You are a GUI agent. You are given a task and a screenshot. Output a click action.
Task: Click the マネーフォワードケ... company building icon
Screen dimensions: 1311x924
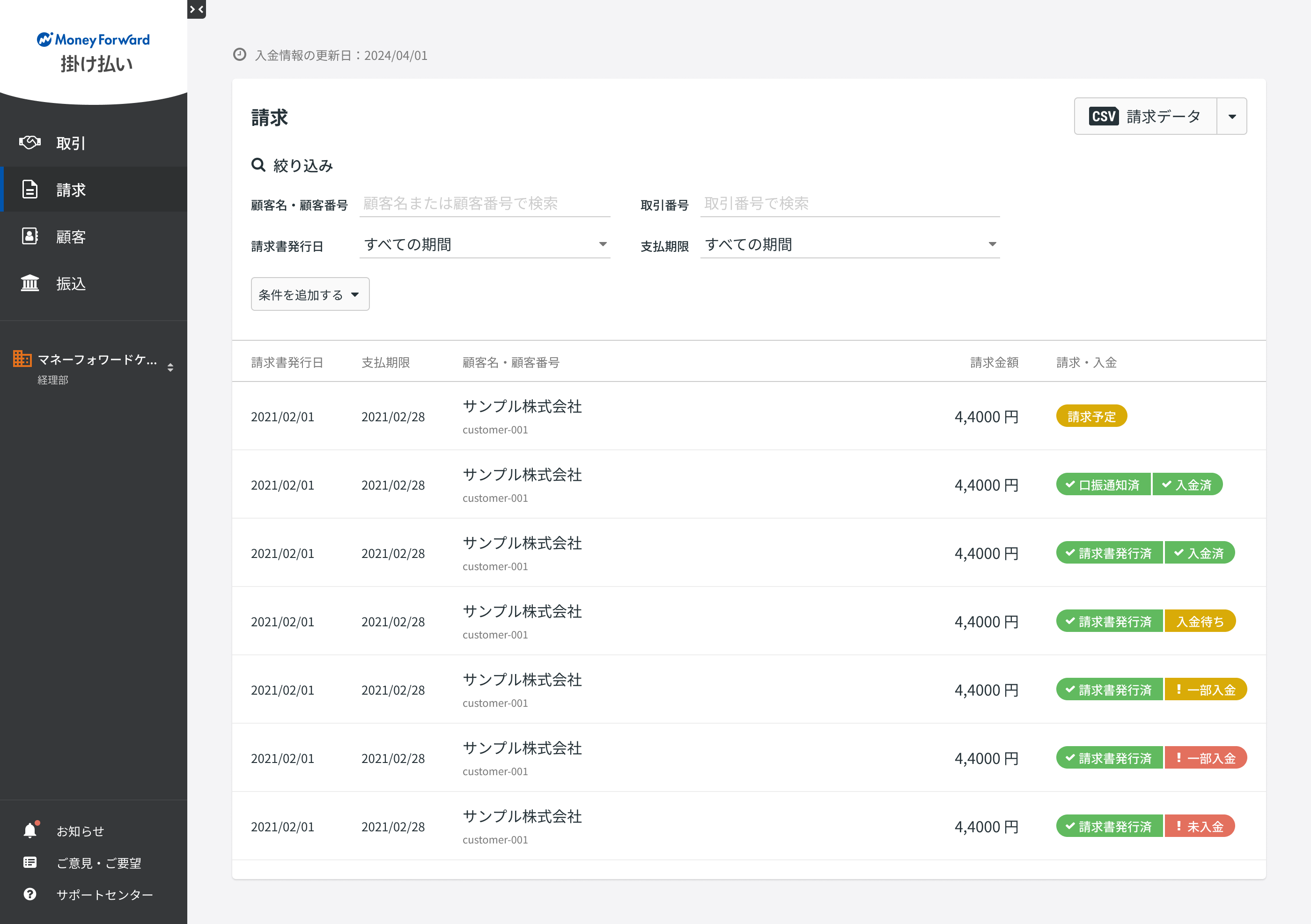pyautogui.click(x=23, y=359)
